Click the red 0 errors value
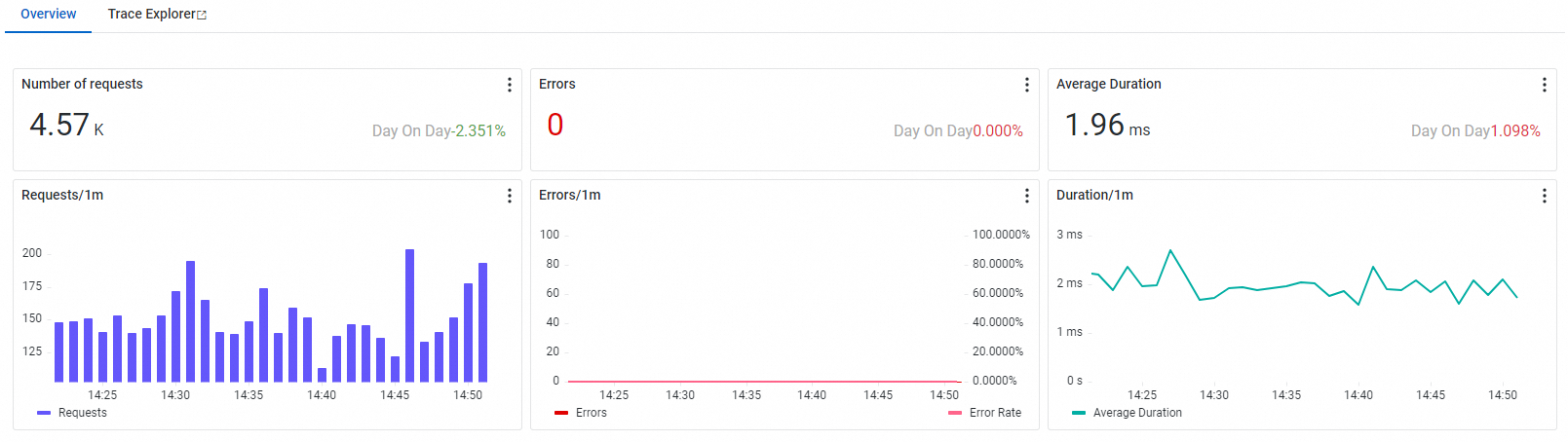 coord(555,125)
